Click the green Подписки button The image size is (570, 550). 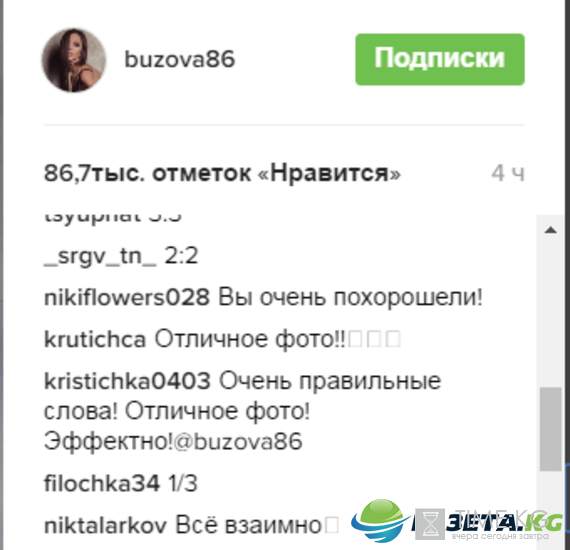[x=440, y=59]
